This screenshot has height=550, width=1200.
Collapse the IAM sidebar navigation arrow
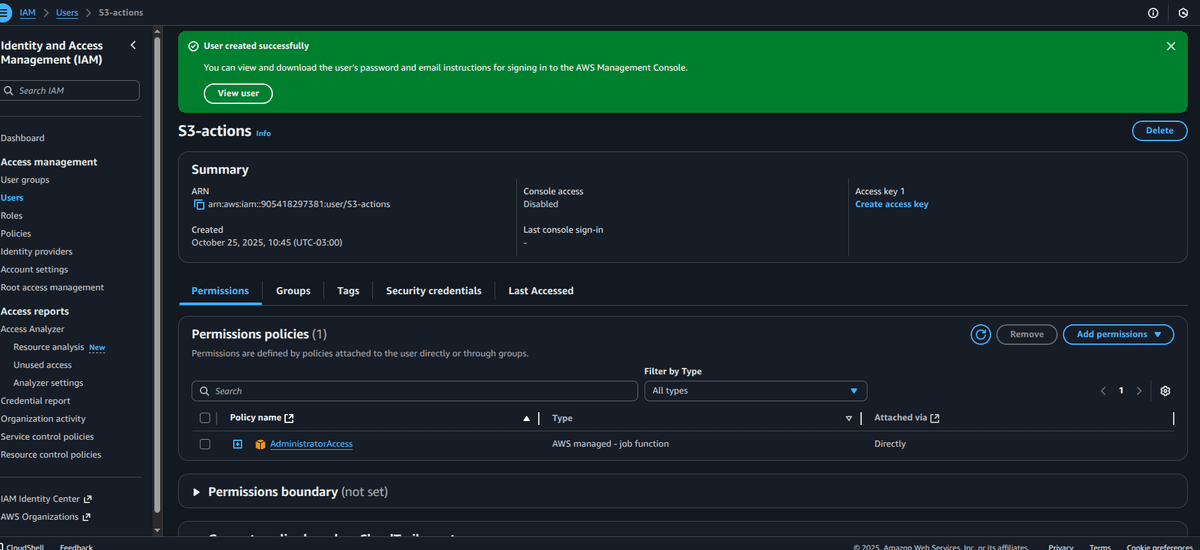coord(134,46)
